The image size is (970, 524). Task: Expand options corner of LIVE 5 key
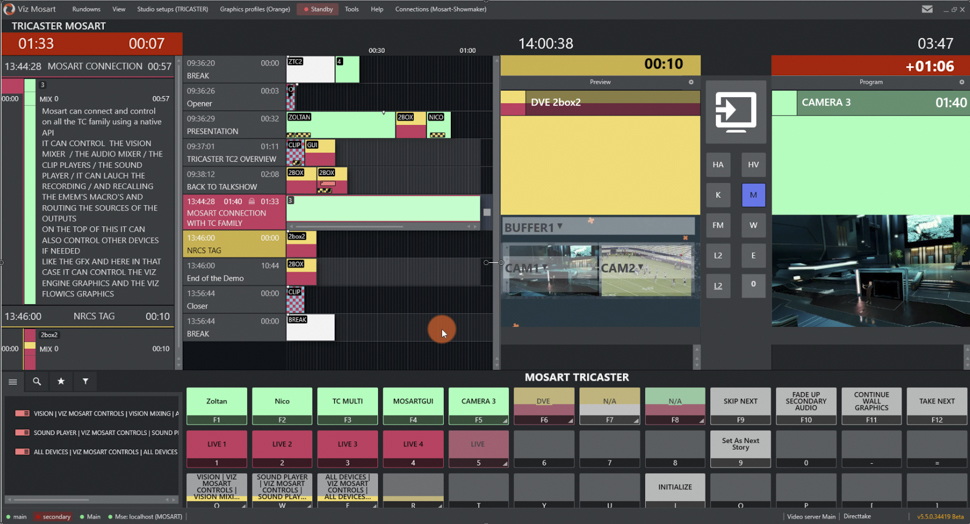tap(505, 463)
